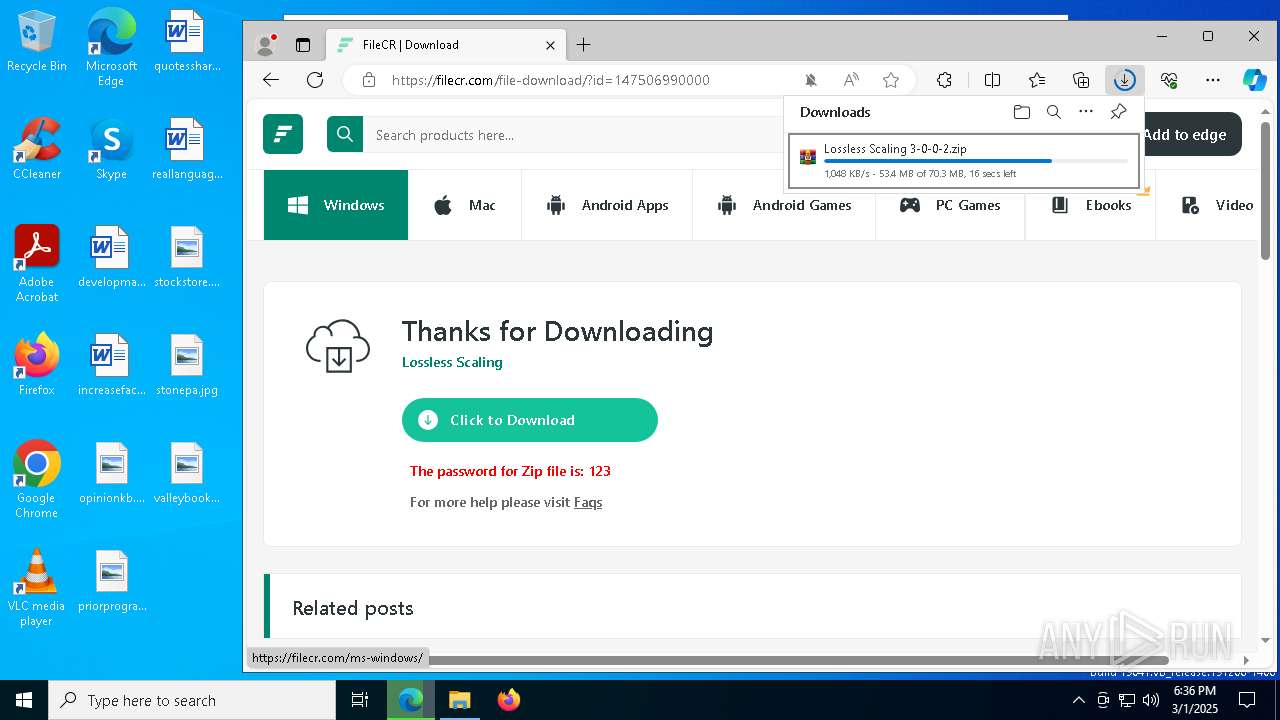Open Collections toolbar icon
Image resolution: width=1280 pixels, height=720 pixels.
tap(1081, 80)
